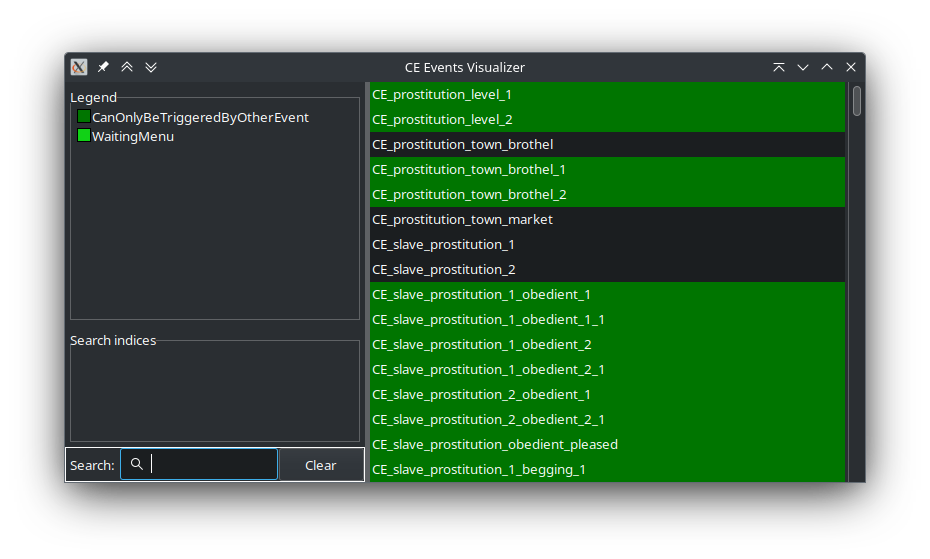The height and width of the screenshot is (559, 930).
Task: Click the double down chevron icon
Action: pos(151,67)
